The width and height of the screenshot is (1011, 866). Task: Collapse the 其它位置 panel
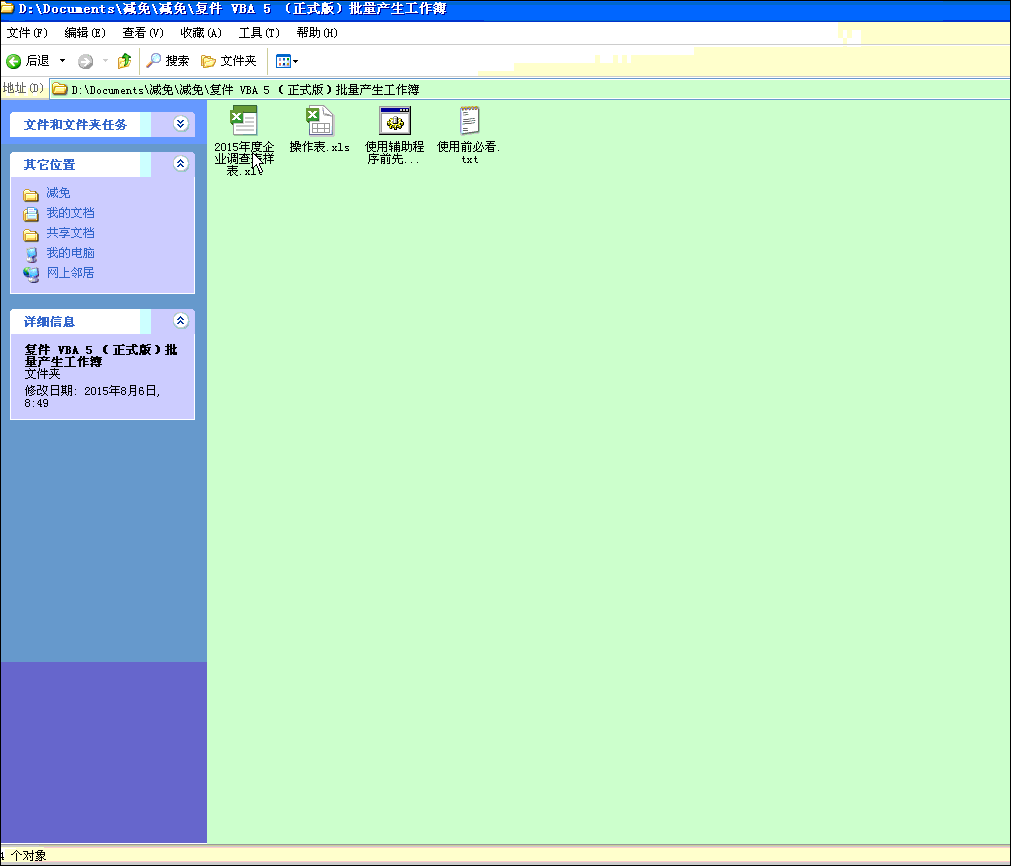tap(180, 164)
